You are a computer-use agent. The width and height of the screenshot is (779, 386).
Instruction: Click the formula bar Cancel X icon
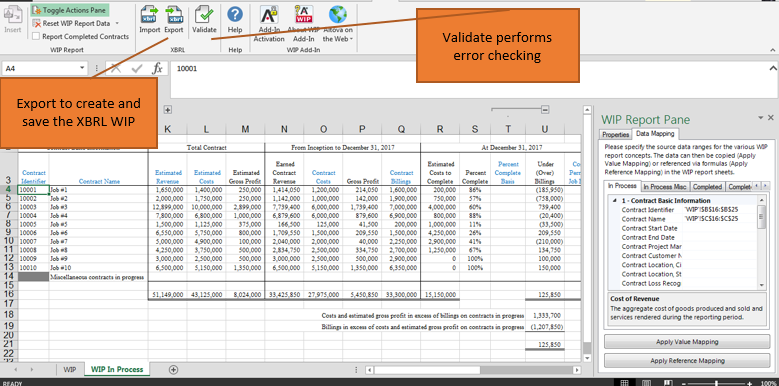coord(116,69)
